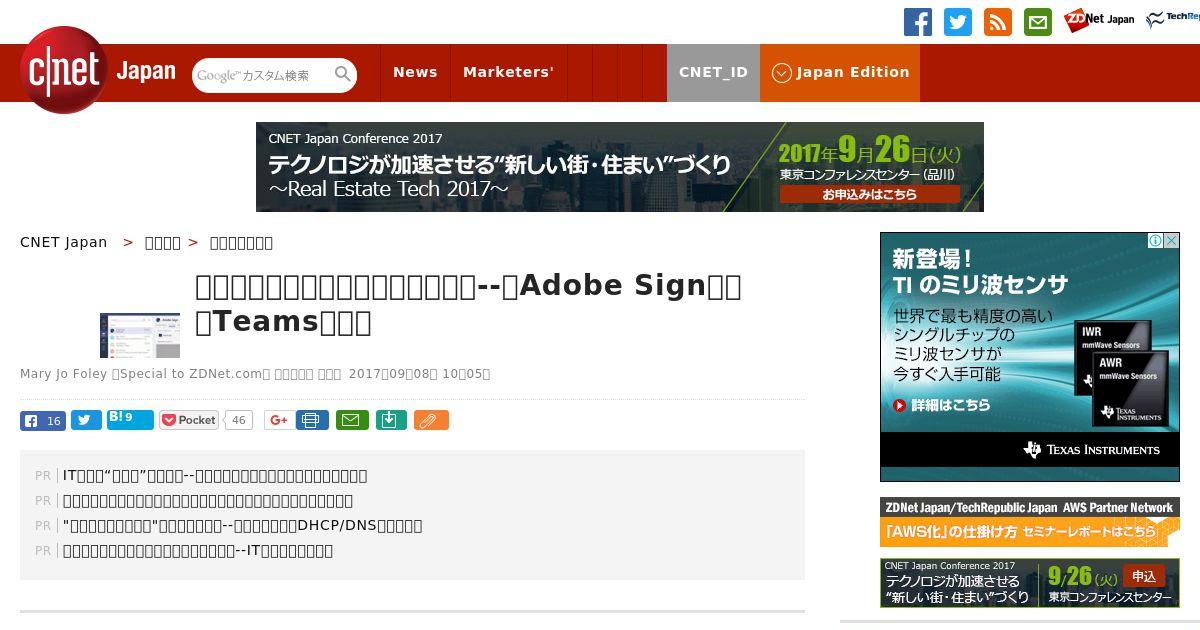Viewport: 1200px width, 630px height.
Task: Go to CNET Japan breadcrumb link
Action: point(64,242)
